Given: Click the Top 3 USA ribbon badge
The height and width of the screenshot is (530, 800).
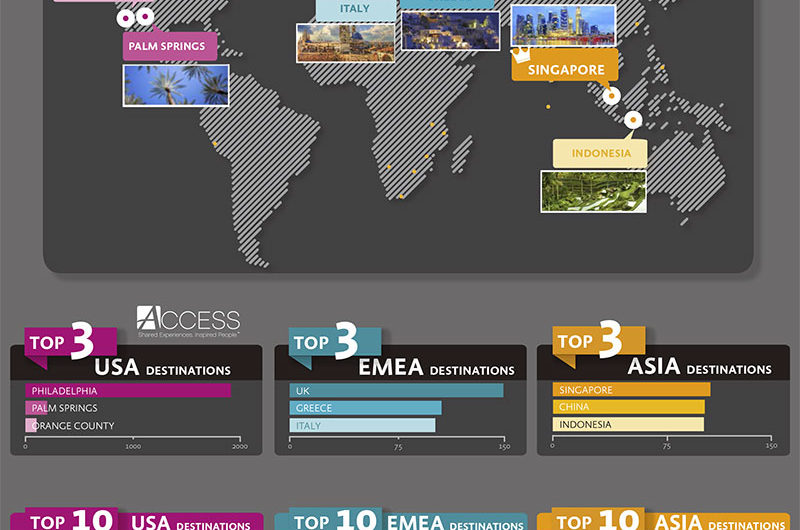Looking at the screenshot, I should pos(60,342).
